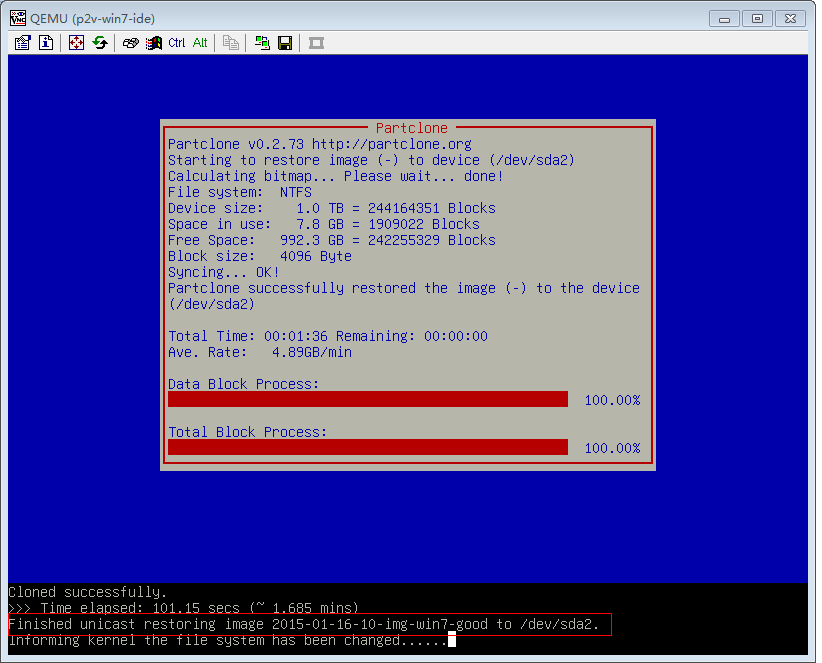
Task: Click 100.00% beside Data Block Process
Action: (612, 400)
